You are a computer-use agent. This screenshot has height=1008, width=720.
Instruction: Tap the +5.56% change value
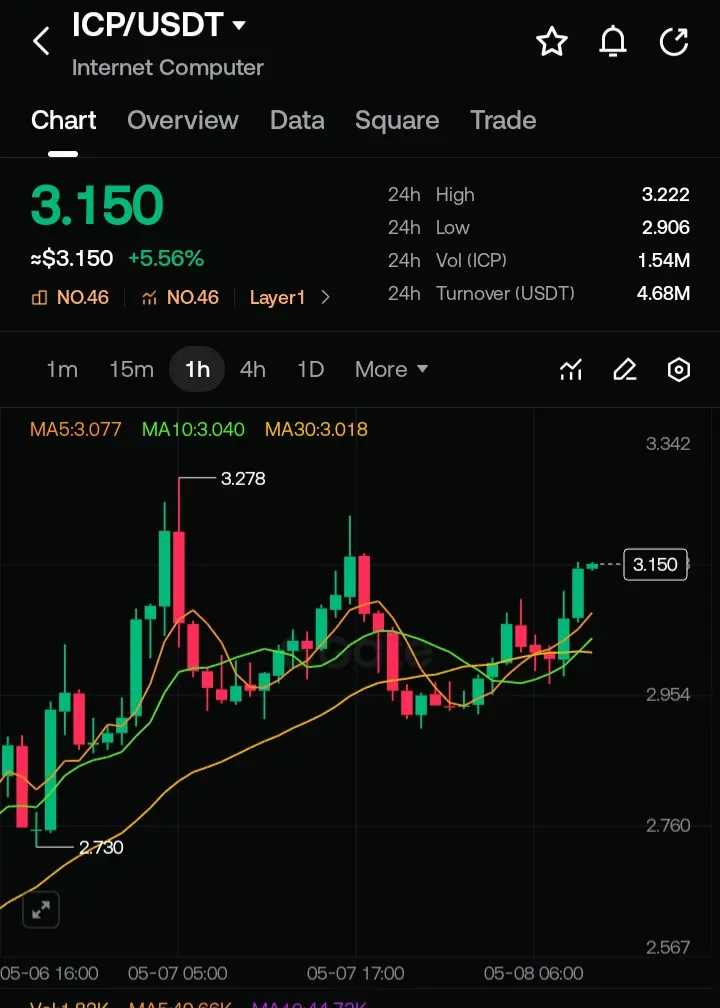(x=166, y=258)
